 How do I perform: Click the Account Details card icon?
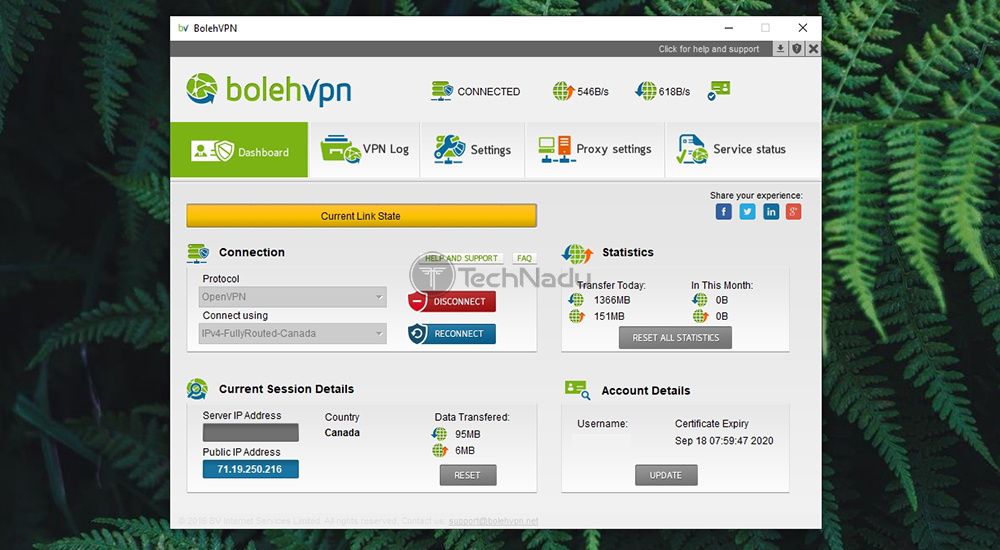coord(578,390)
